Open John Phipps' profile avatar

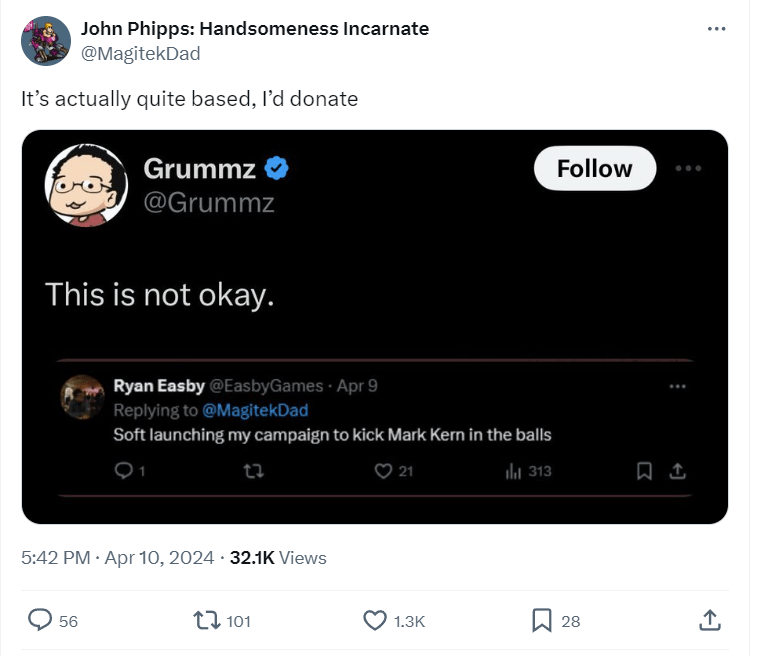click(45, 41)
